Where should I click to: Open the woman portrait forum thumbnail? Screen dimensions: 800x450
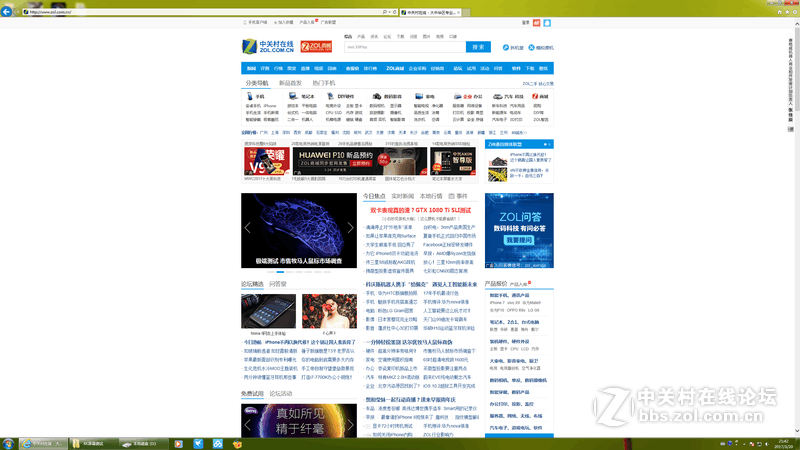click(329, 311)
